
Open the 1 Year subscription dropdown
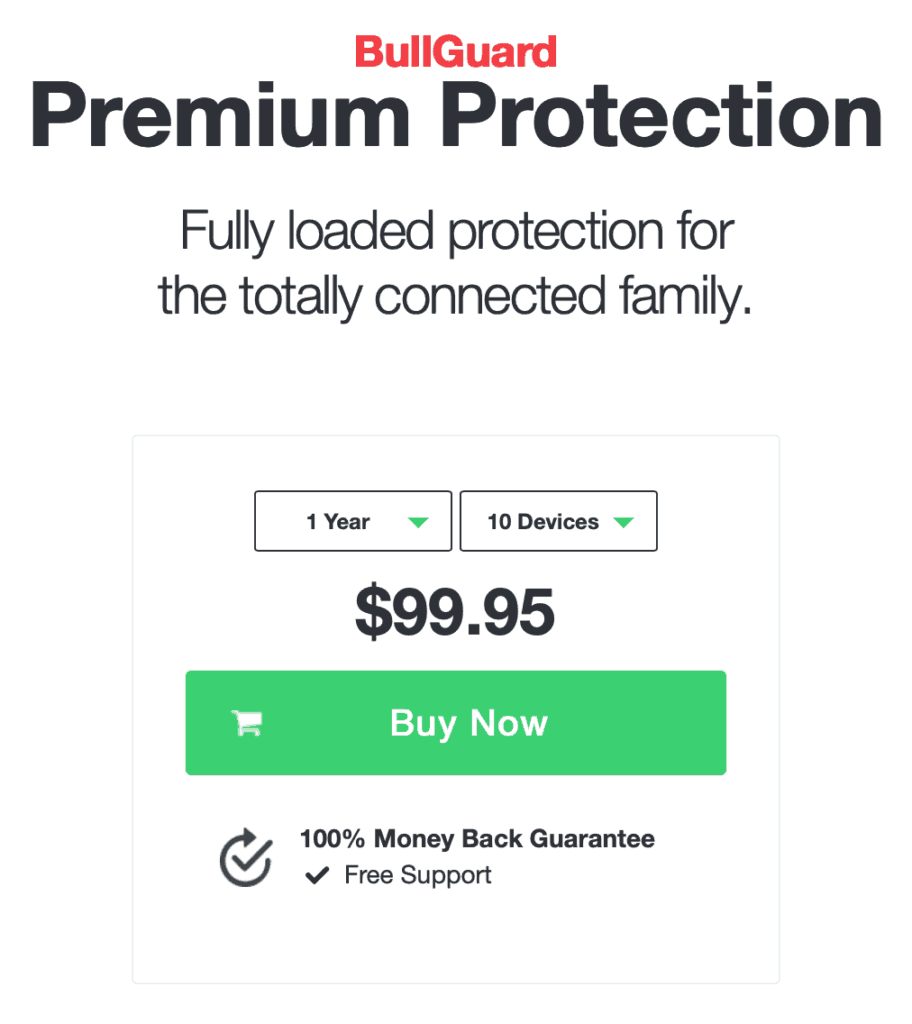pyautogui.click(x=353, y=521)
